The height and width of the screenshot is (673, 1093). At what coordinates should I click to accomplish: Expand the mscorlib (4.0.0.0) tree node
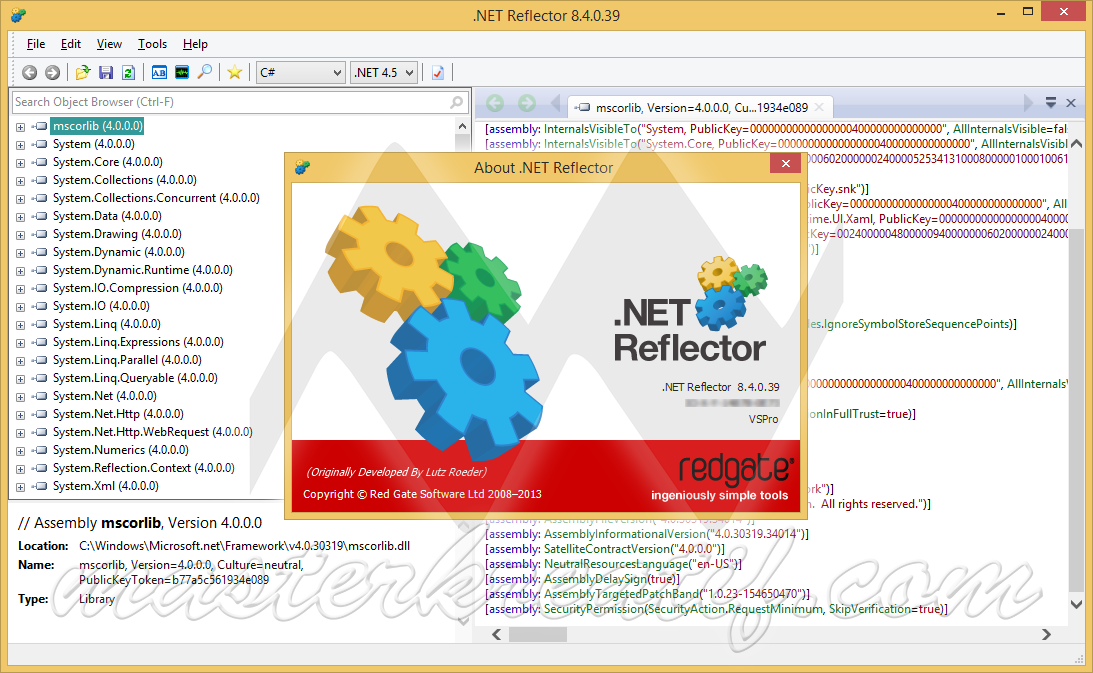pyautogui.click(x=20, y=127)
